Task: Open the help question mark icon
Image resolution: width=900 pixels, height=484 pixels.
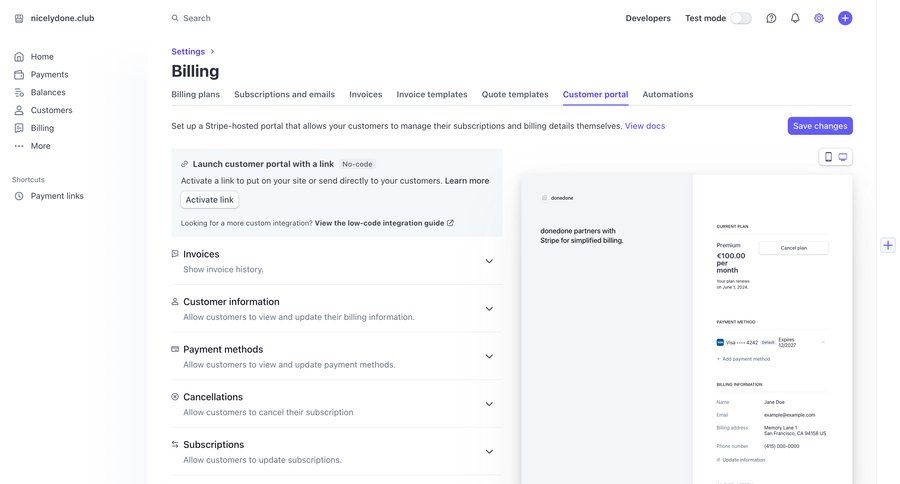Action: tap(771, 18)
